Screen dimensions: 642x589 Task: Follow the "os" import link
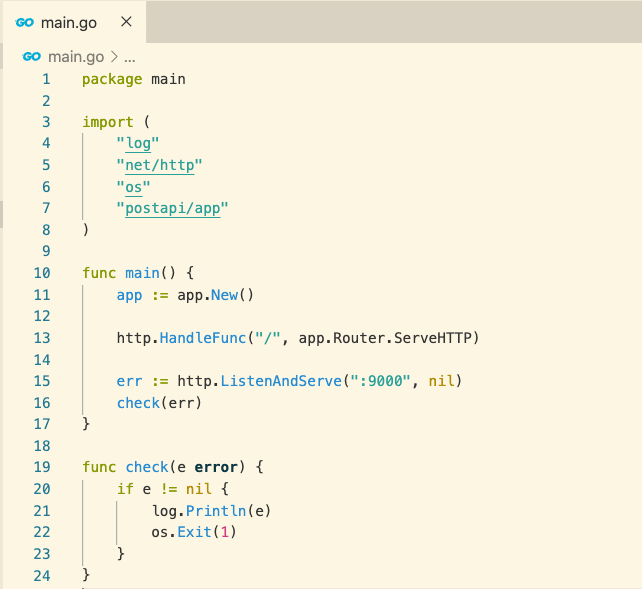click(133, 187)
